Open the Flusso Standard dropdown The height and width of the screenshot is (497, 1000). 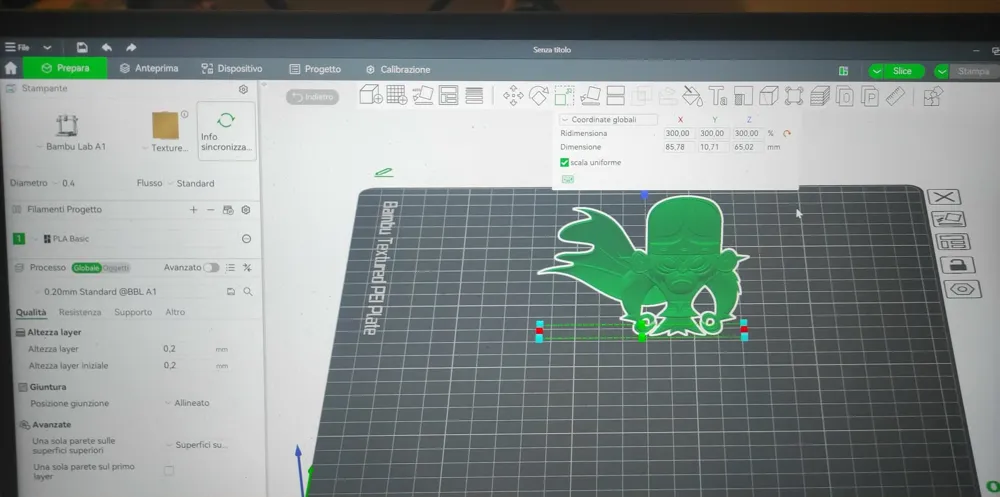coord(191,183)
